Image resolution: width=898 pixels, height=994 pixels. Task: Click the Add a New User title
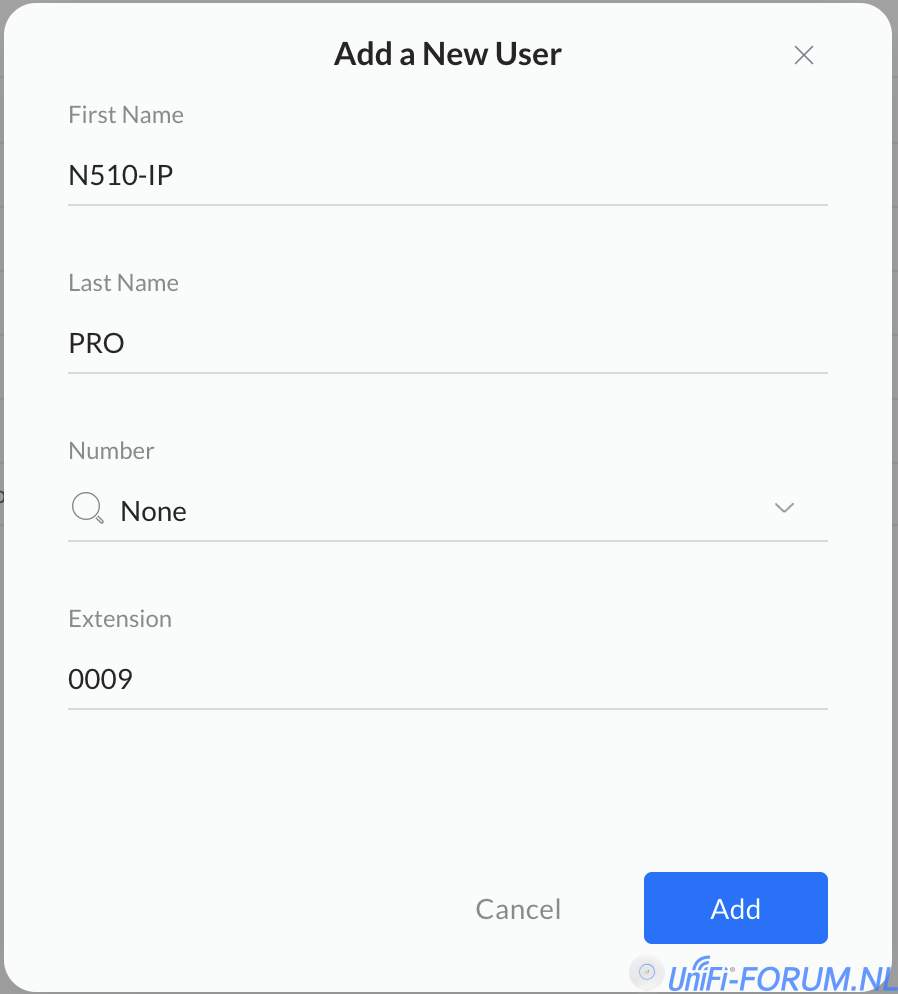click(x=448, y=54)
